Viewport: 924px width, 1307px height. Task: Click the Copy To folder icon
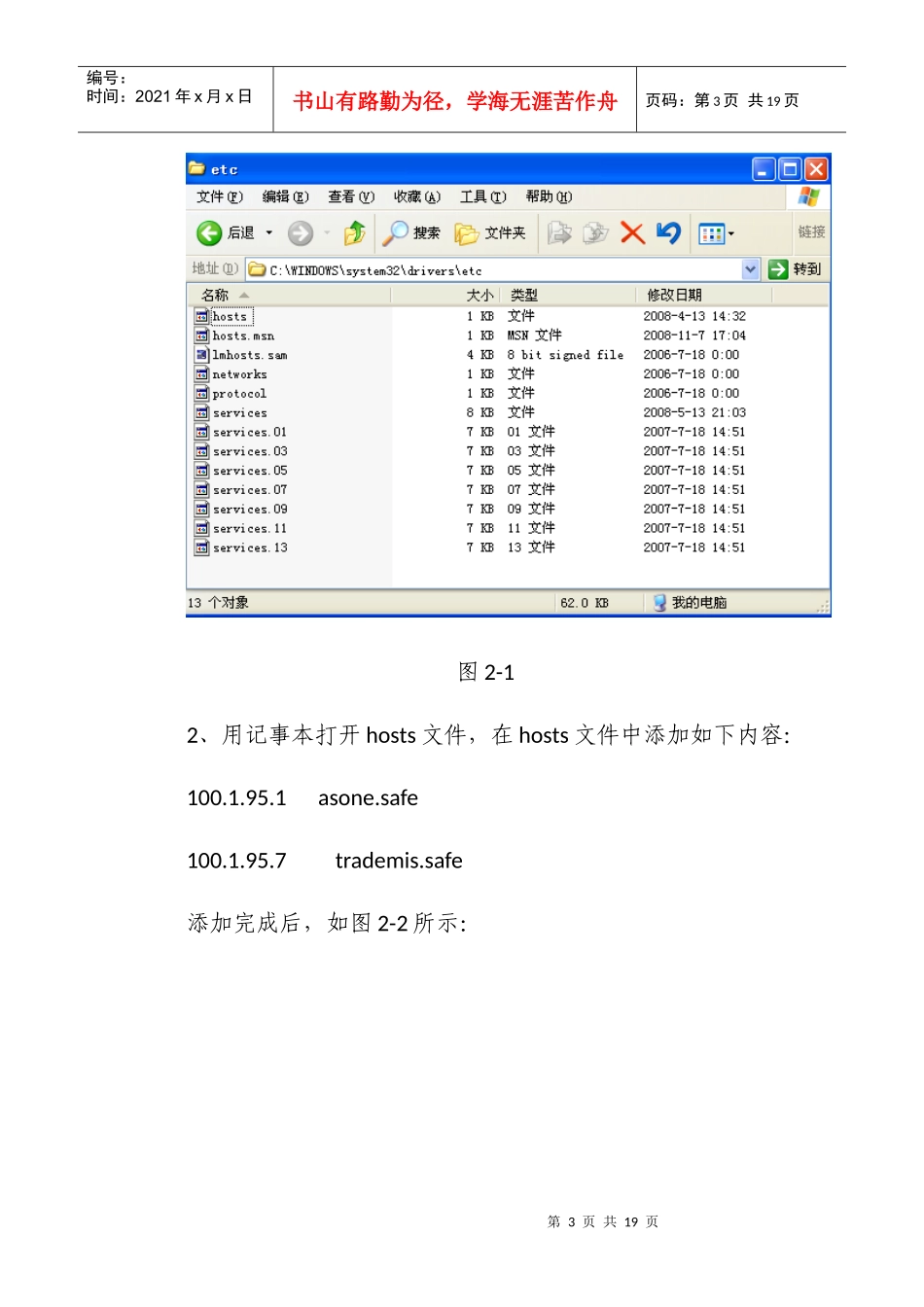point(595,232)
